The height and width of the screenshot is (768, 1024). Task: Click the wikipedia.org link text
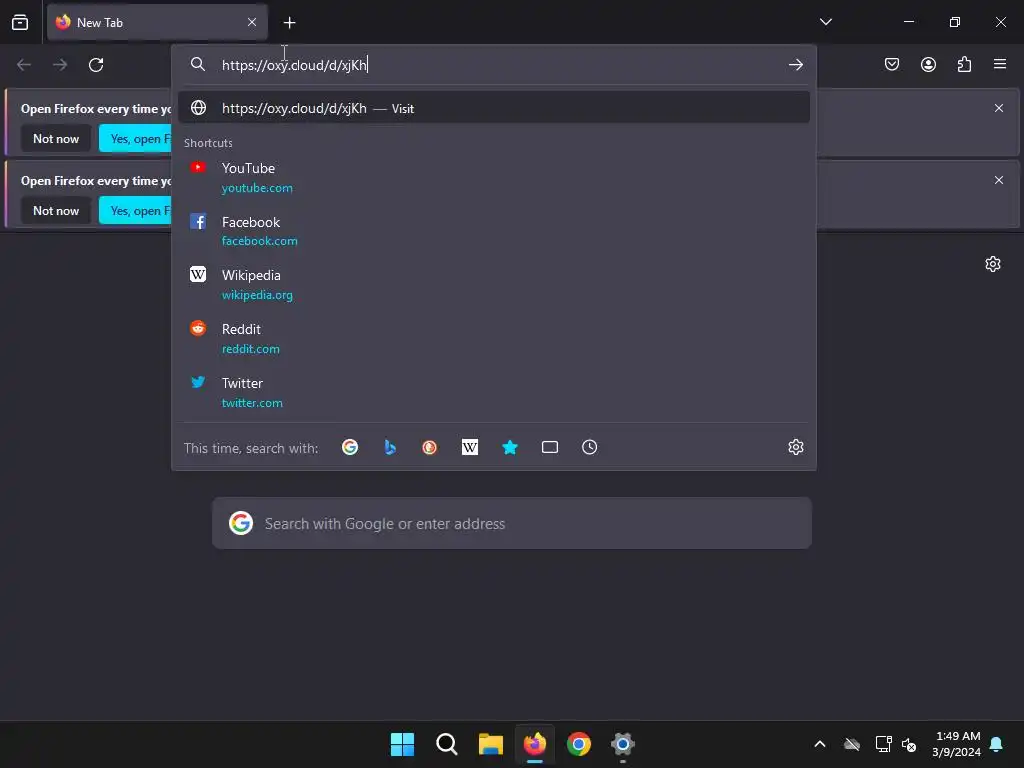coord(257,295)
